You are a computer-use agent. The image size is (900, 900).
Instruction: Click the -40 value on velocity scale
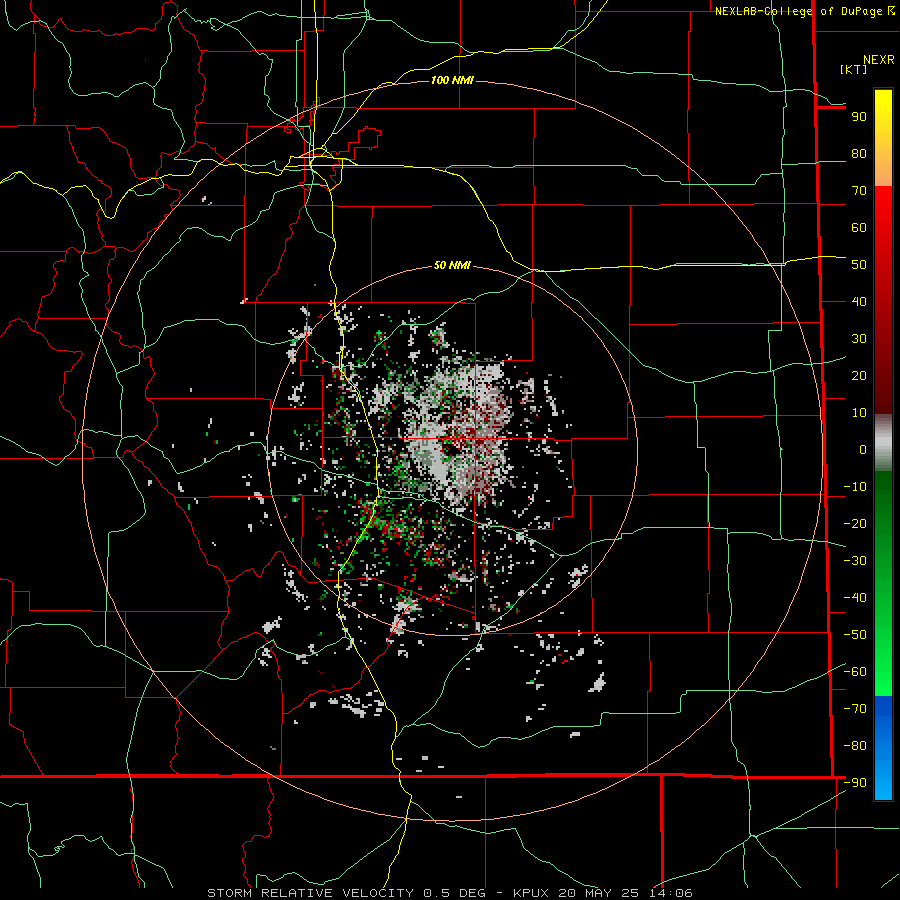(855, 598)
